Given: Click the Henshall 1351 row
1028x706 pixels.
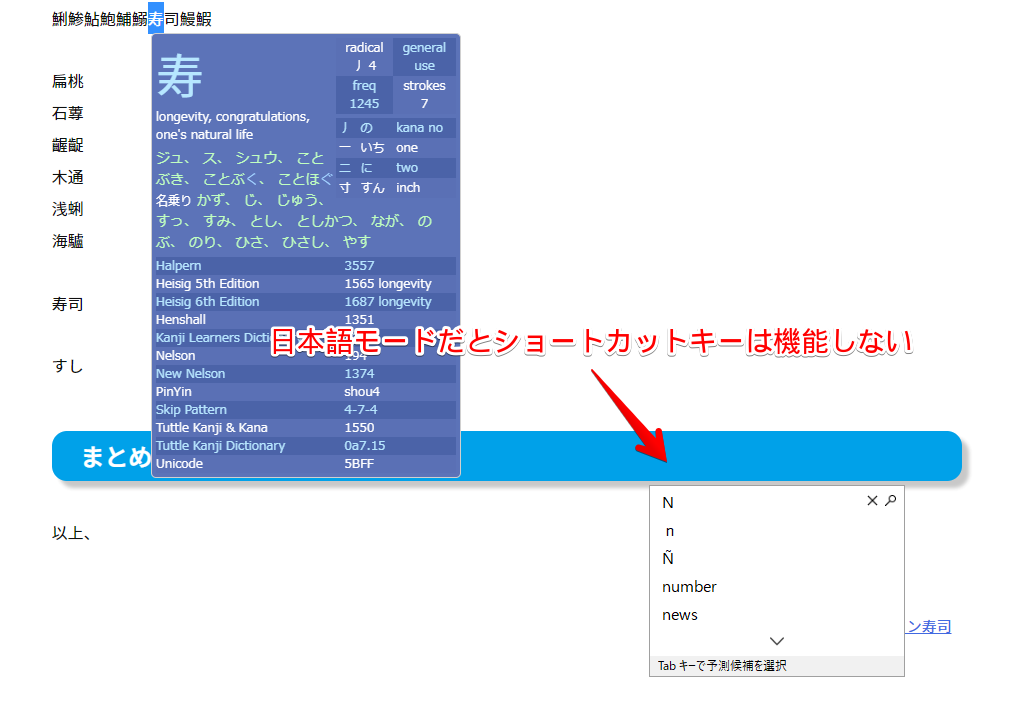Looking at the screenshot, I should (306, 319).
